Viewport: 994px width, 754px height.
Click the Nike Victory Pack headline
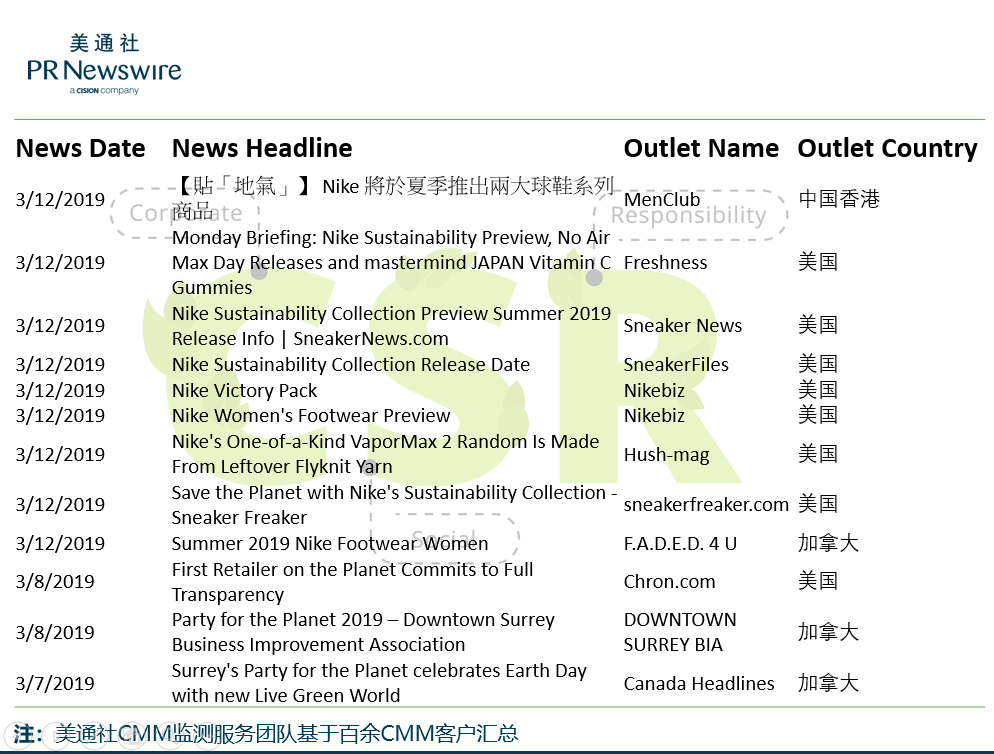coord(244,391)
